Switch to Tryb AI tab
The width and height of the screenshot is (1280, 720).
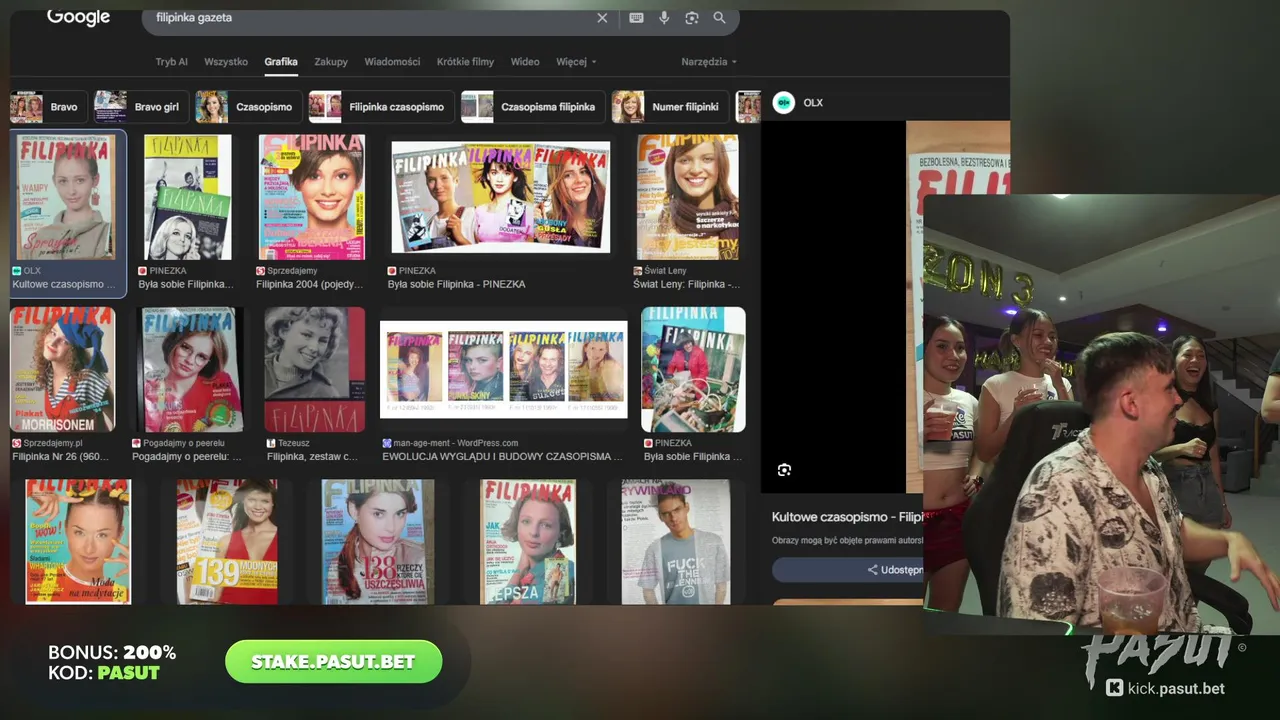pos(171,62)
